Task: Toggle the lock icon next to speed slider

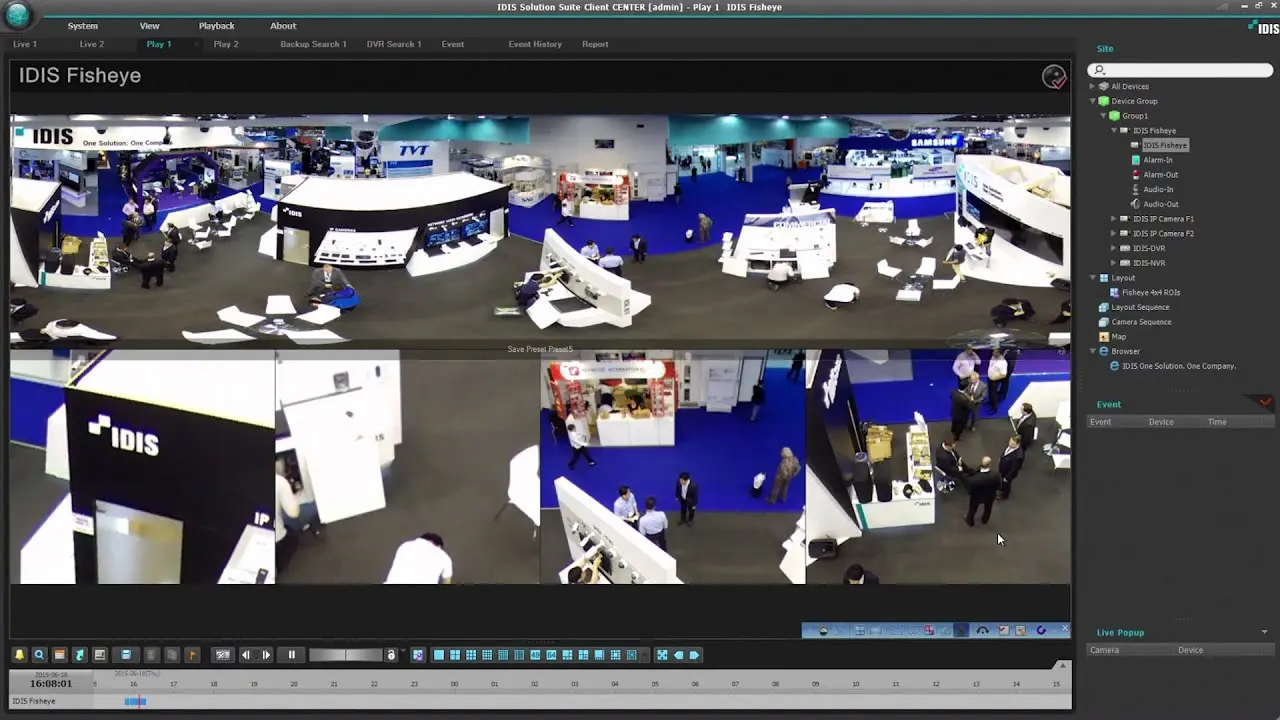Action: 391,655
